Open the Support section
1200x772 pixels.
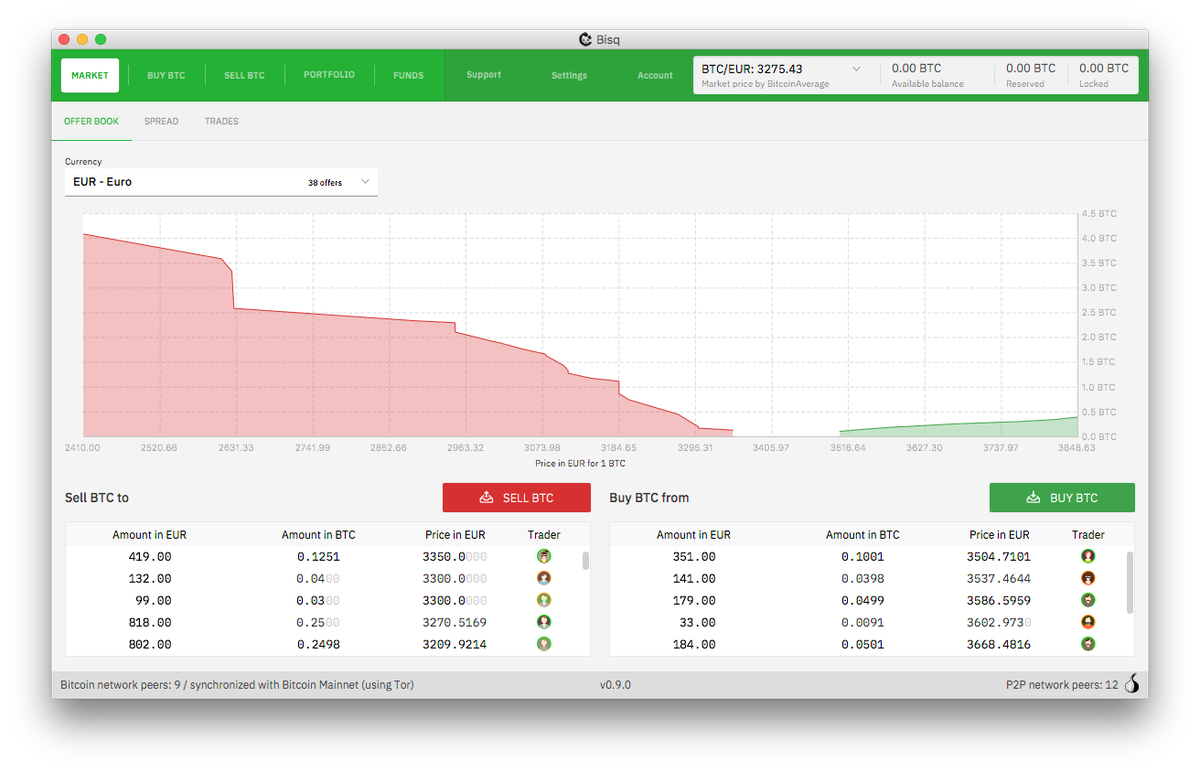point(483,75)
